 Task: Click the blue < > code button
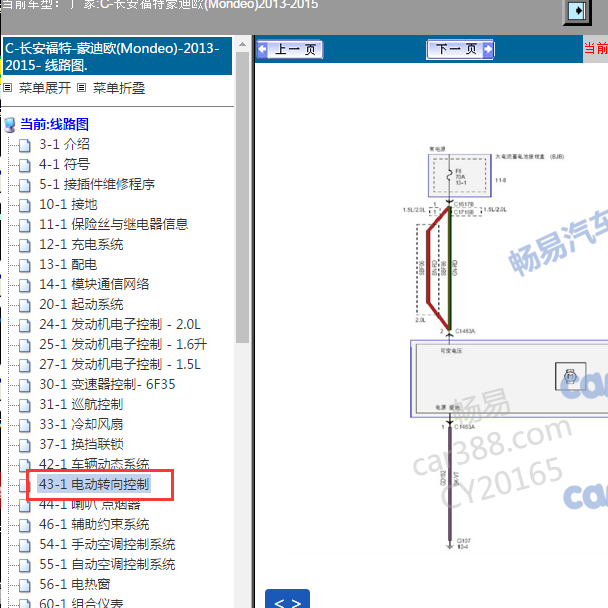287,599
